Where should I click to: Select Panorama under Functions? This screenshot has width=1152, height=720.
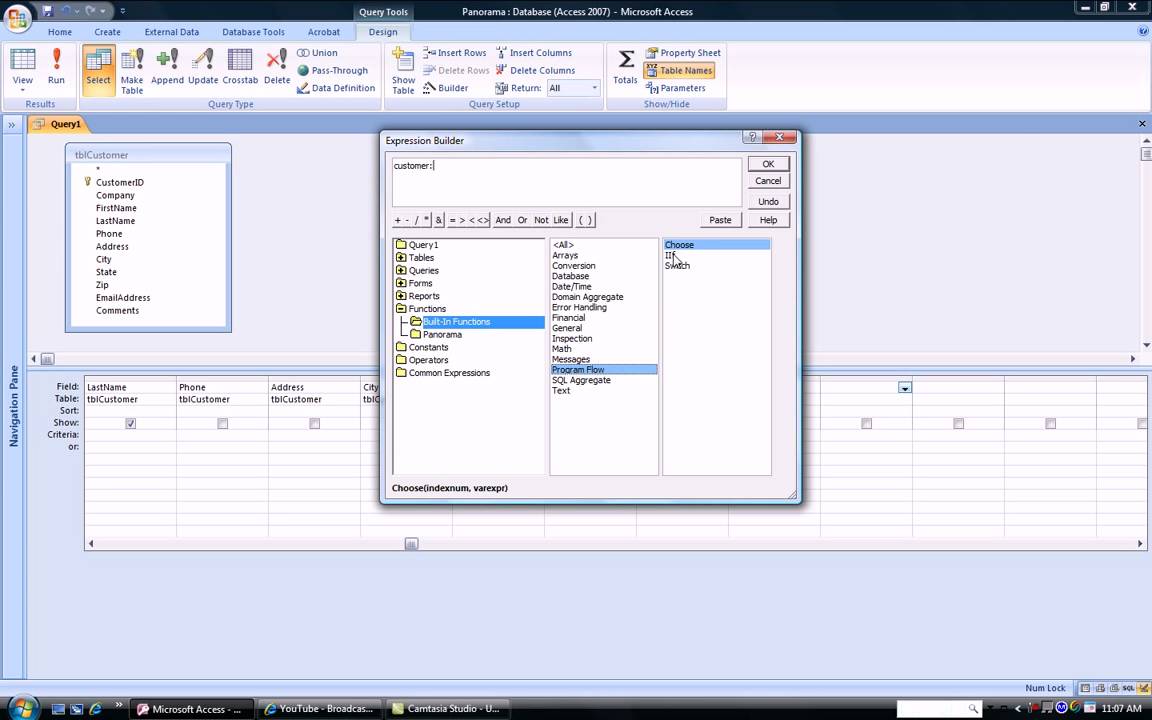pyautogui.click(x=442, y=334)
